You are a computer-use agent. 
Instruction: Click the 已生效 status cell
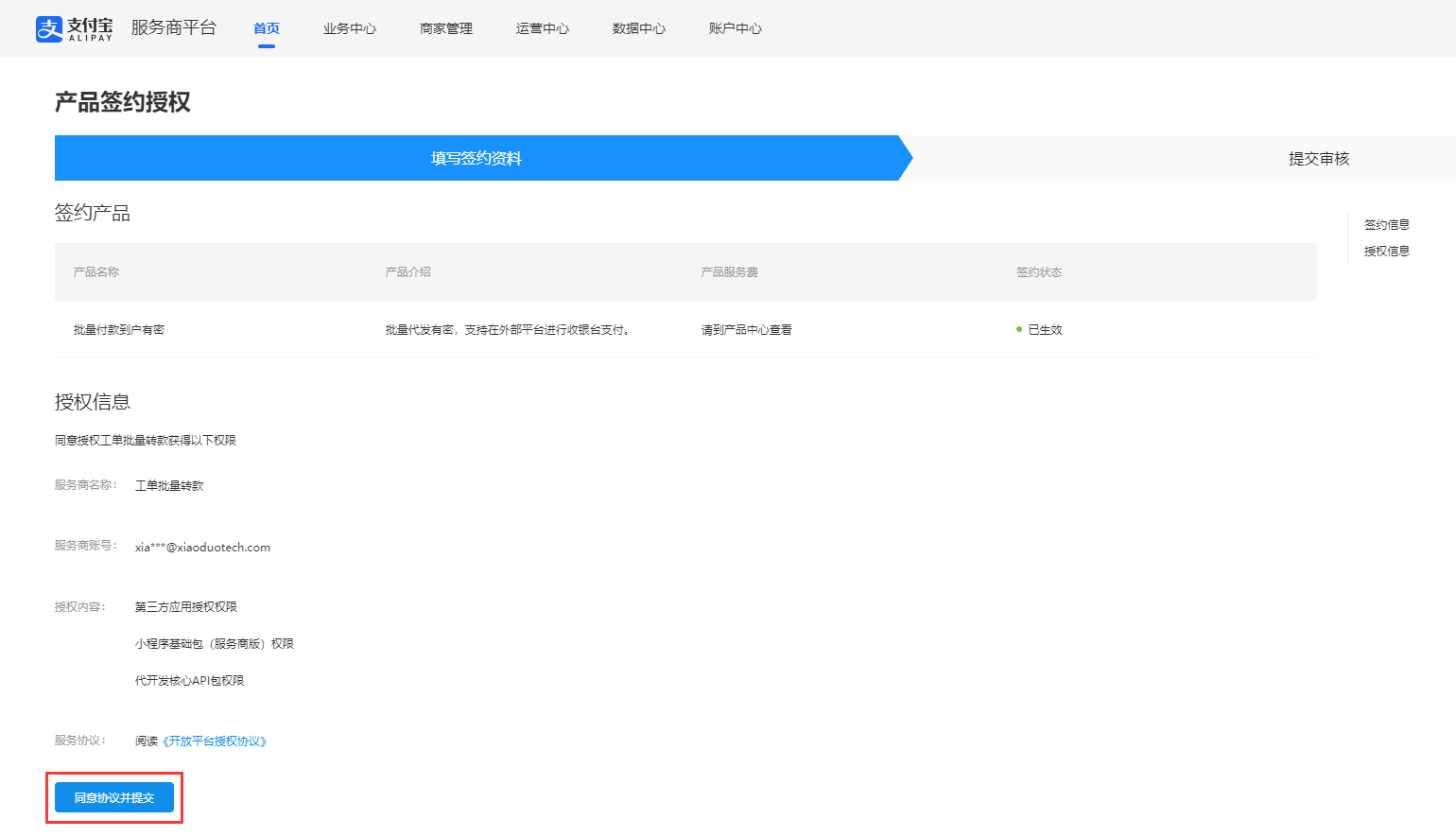1046,329
